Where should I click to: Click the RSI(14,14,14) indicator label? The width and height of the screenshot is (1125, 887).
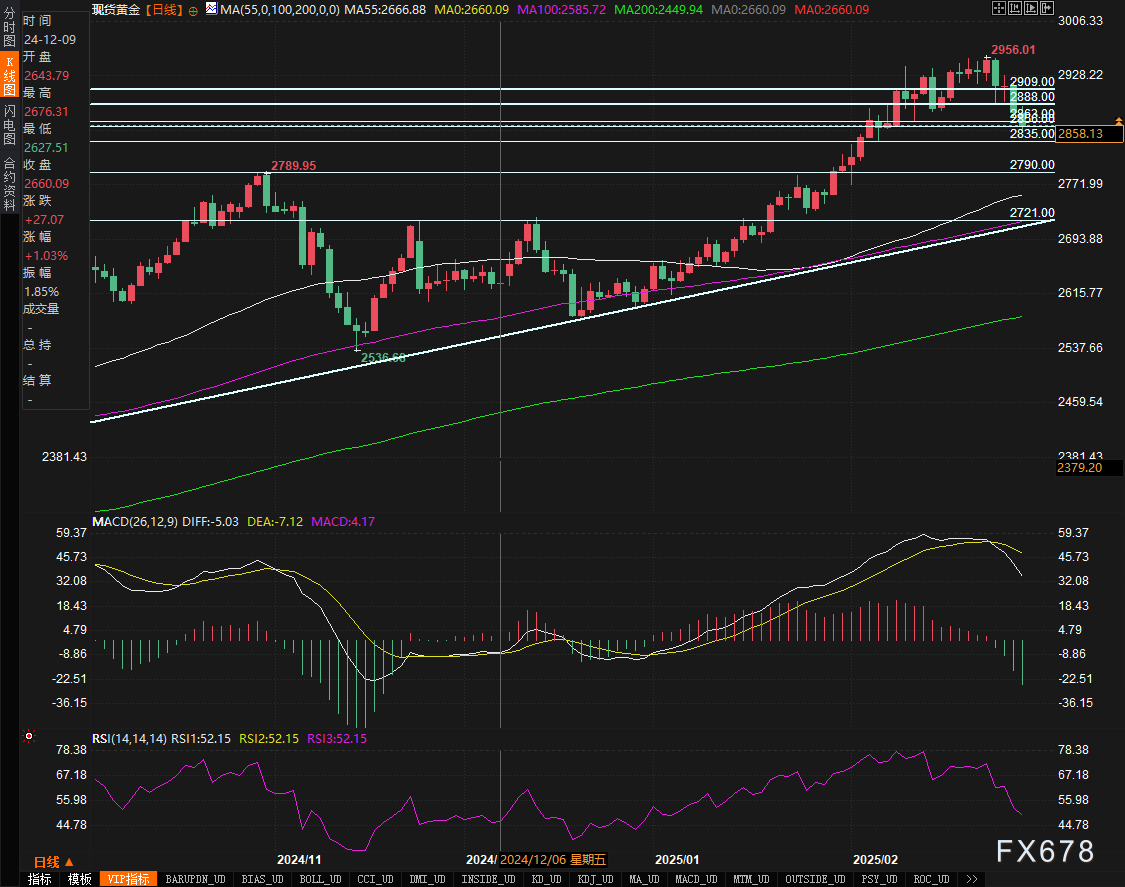[x=129, y=738]
